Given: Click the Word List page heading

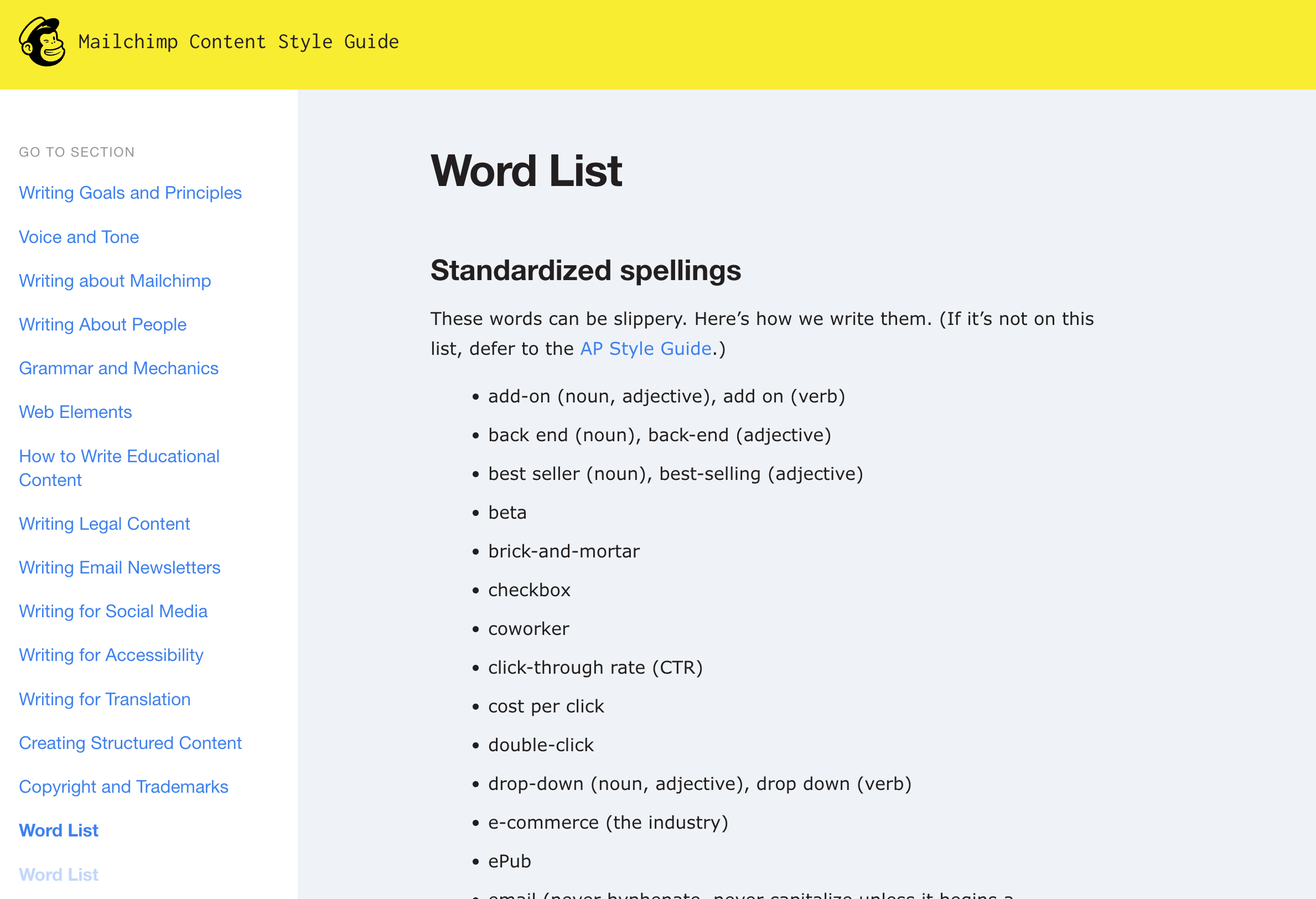Looking at the screenshot, I should 526,170.
